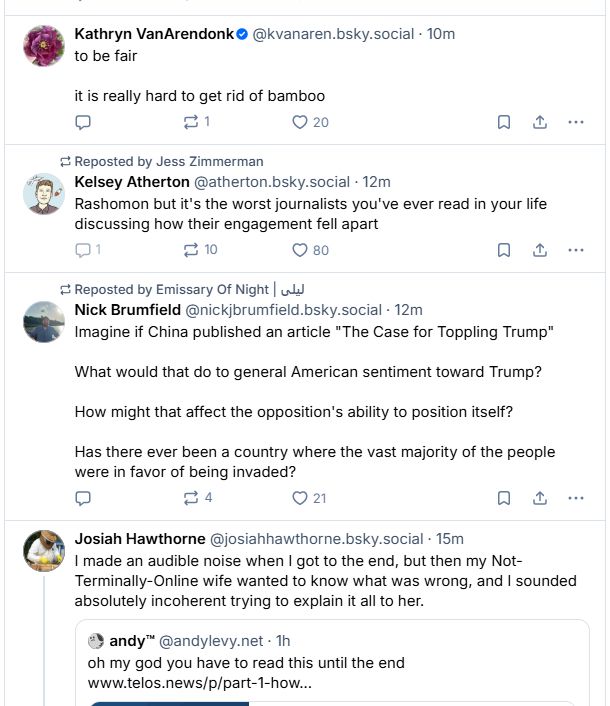610x706 pixels.
Task: Open more options on Nick Brumfield's post
Action: pos(575,498)
